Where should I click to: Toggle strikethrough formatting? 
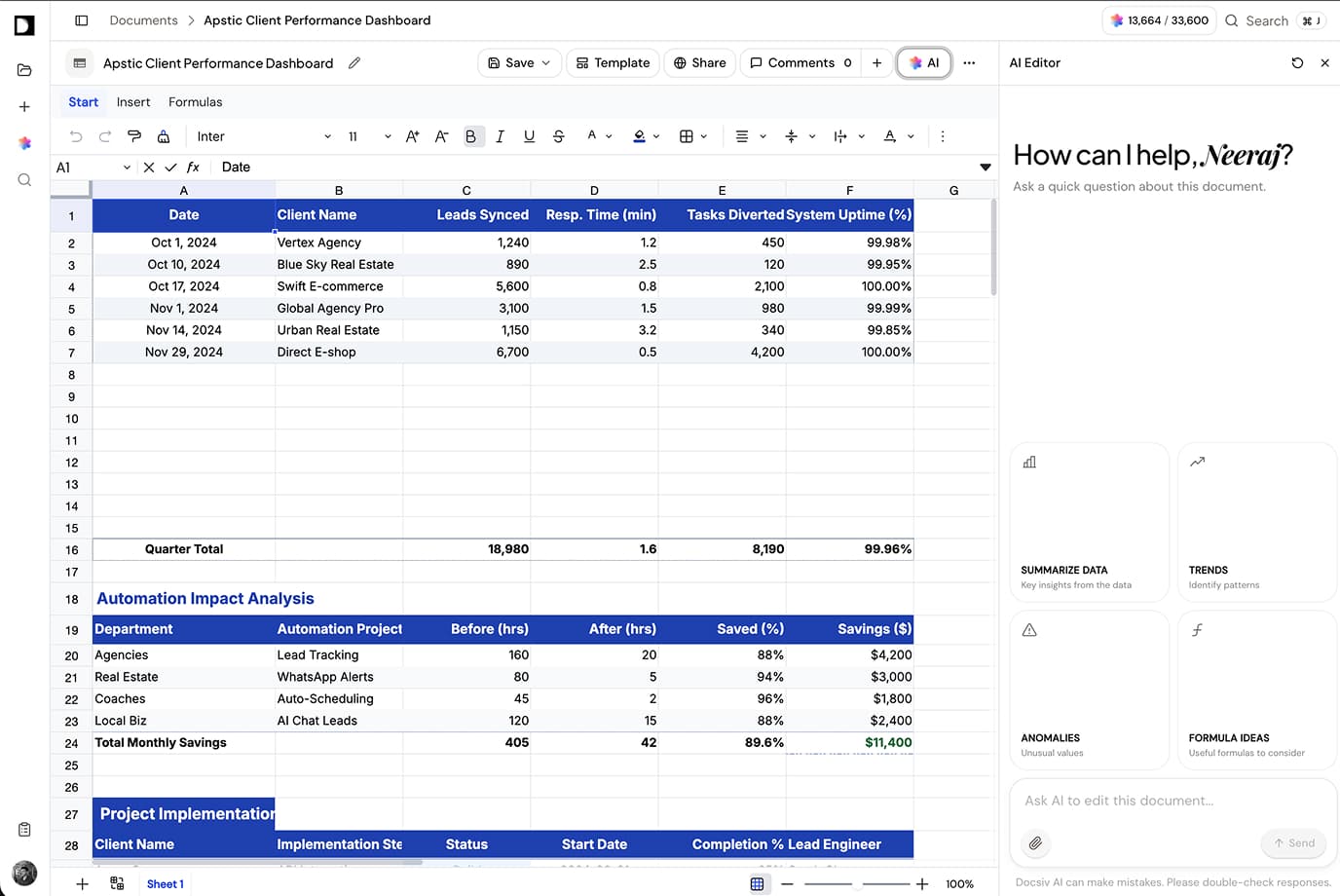tap(558, 136)
